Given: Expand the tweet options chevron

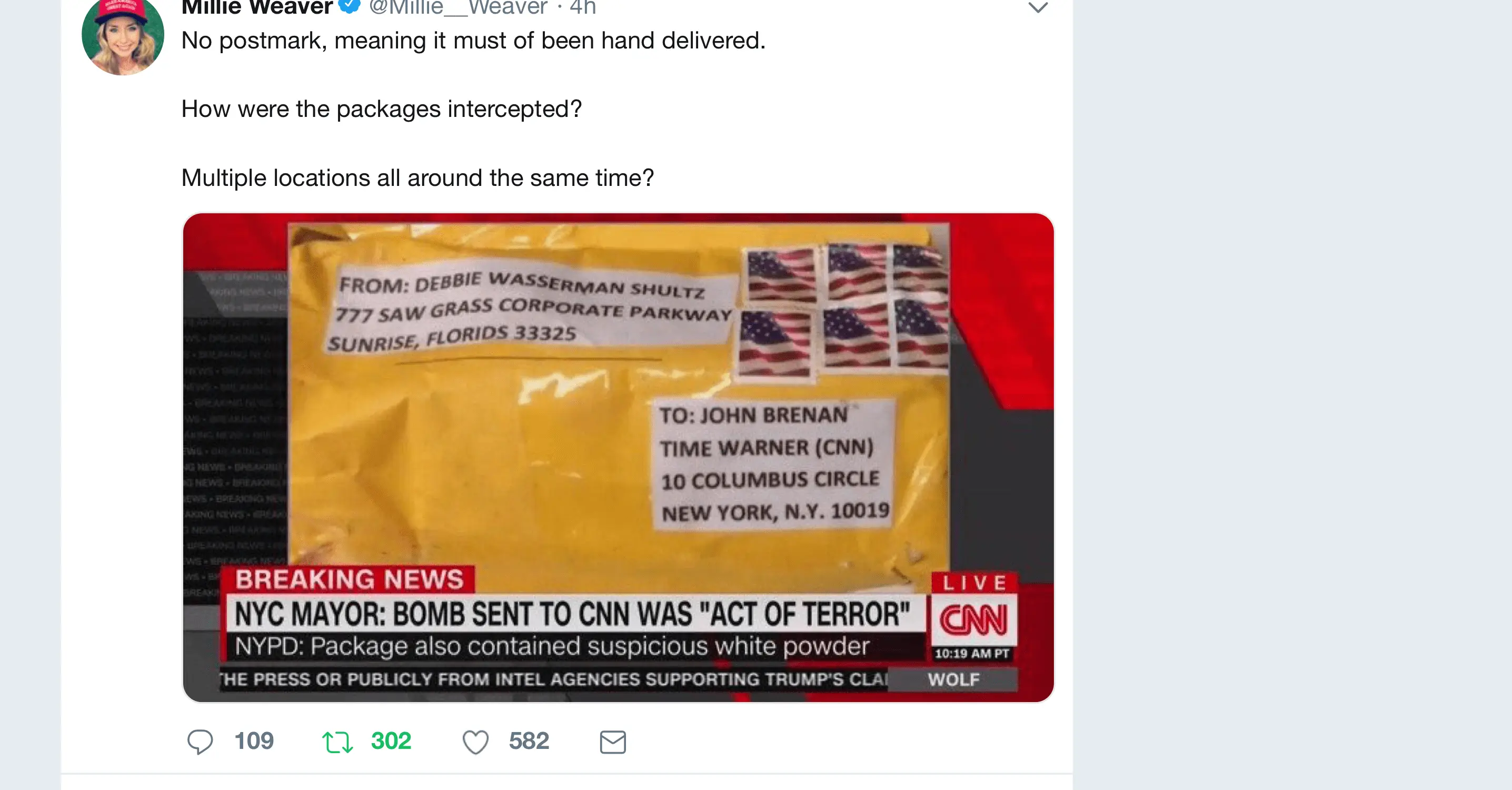Looking at the screenshot, I should point(1038,7).
